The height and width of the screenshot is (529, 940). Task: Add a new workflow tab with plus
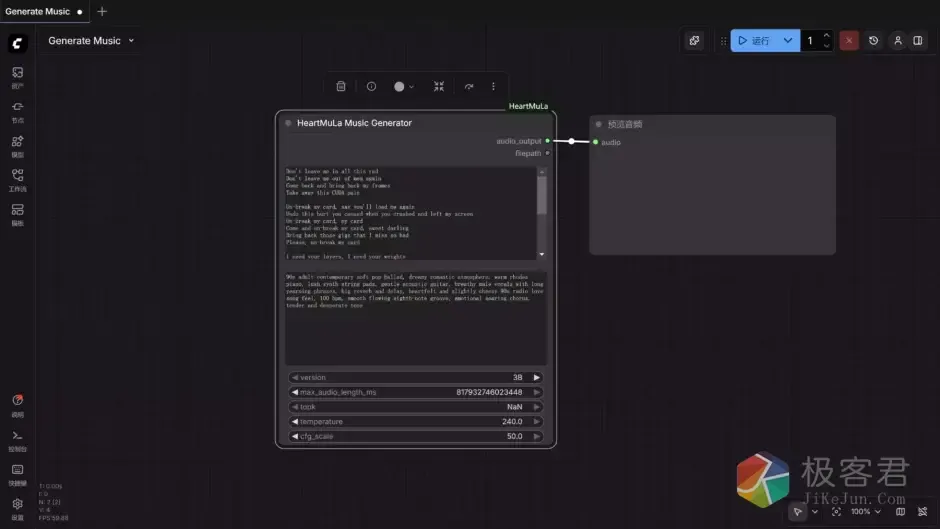[102, 12]
